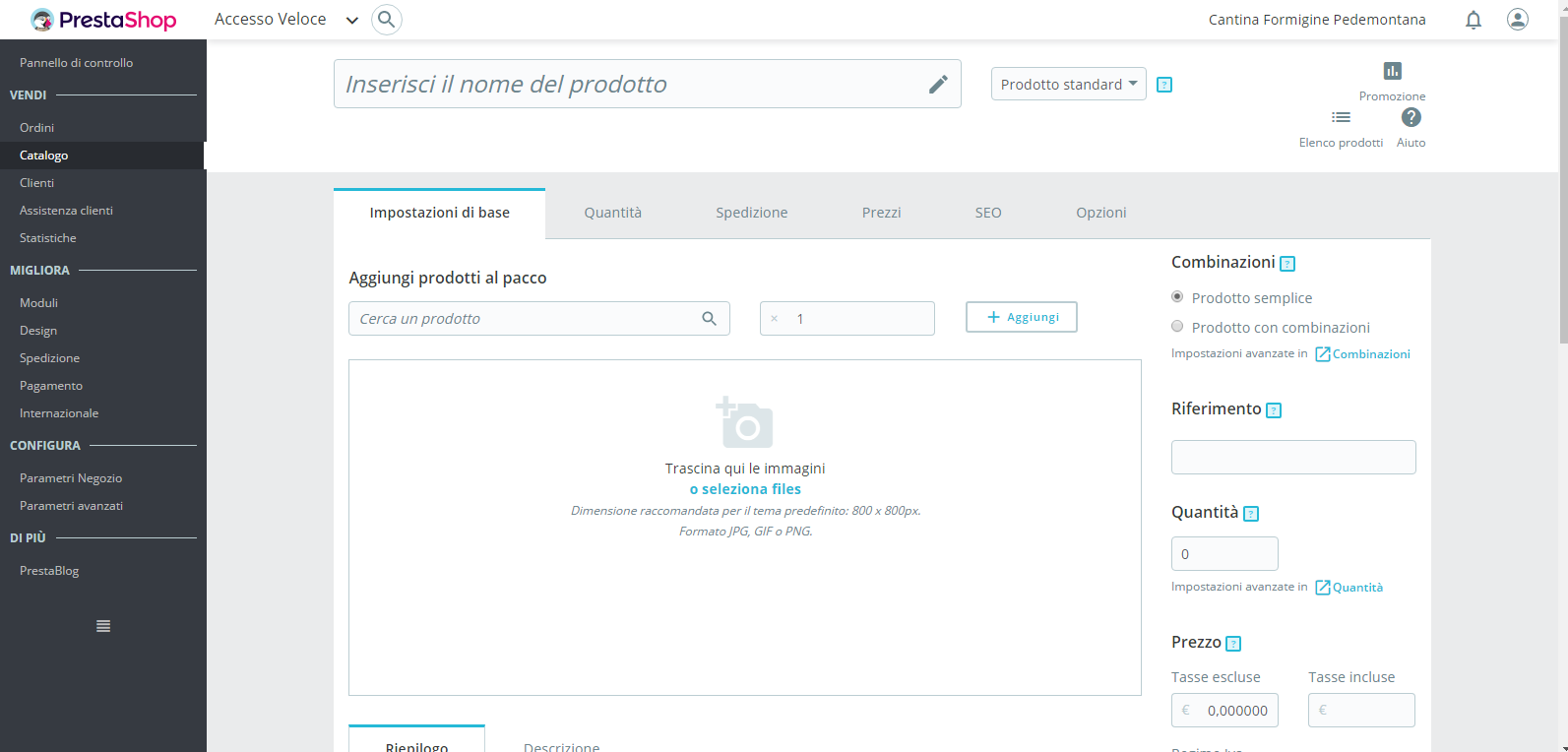Click the Aggiungi button

(x=1022, y=317)
